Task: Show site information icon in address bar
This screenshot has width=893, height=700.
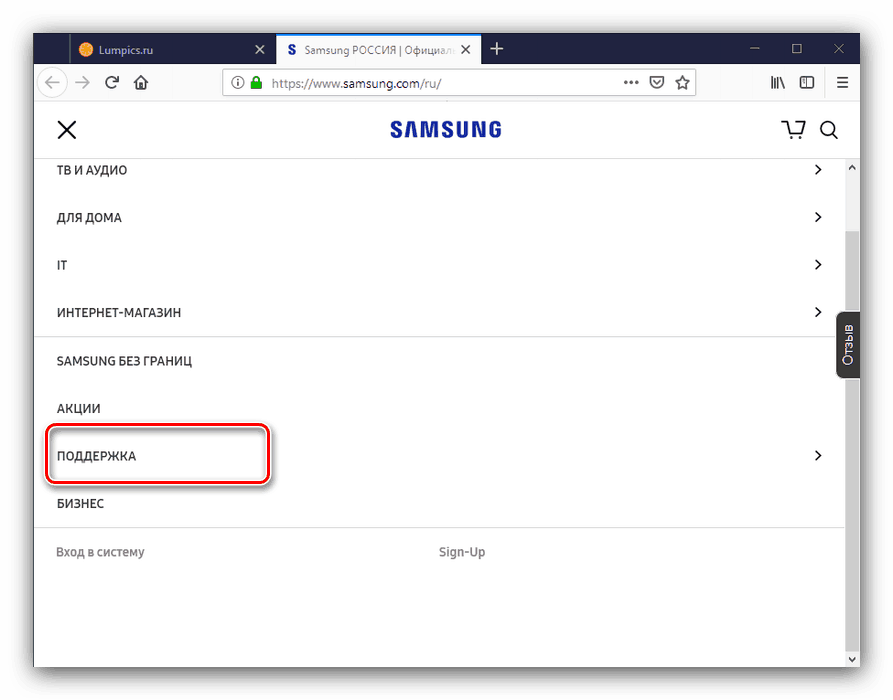Action: click(237, 83)
